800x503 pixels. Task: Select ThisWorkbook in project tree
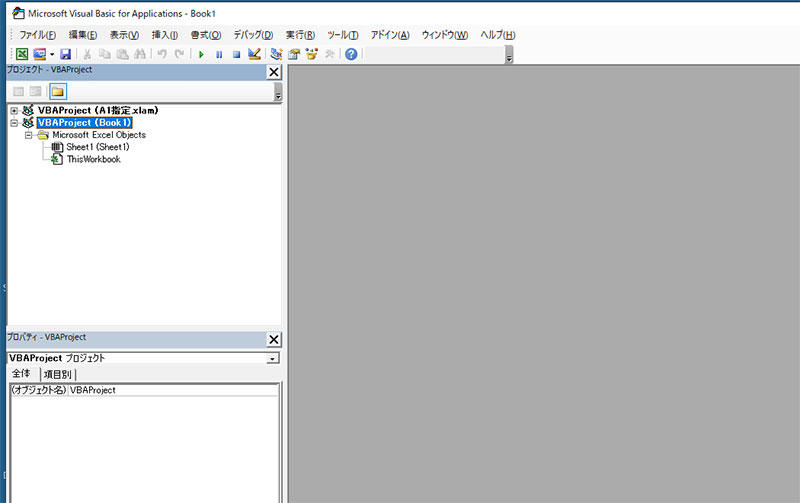tap(93, 159)
